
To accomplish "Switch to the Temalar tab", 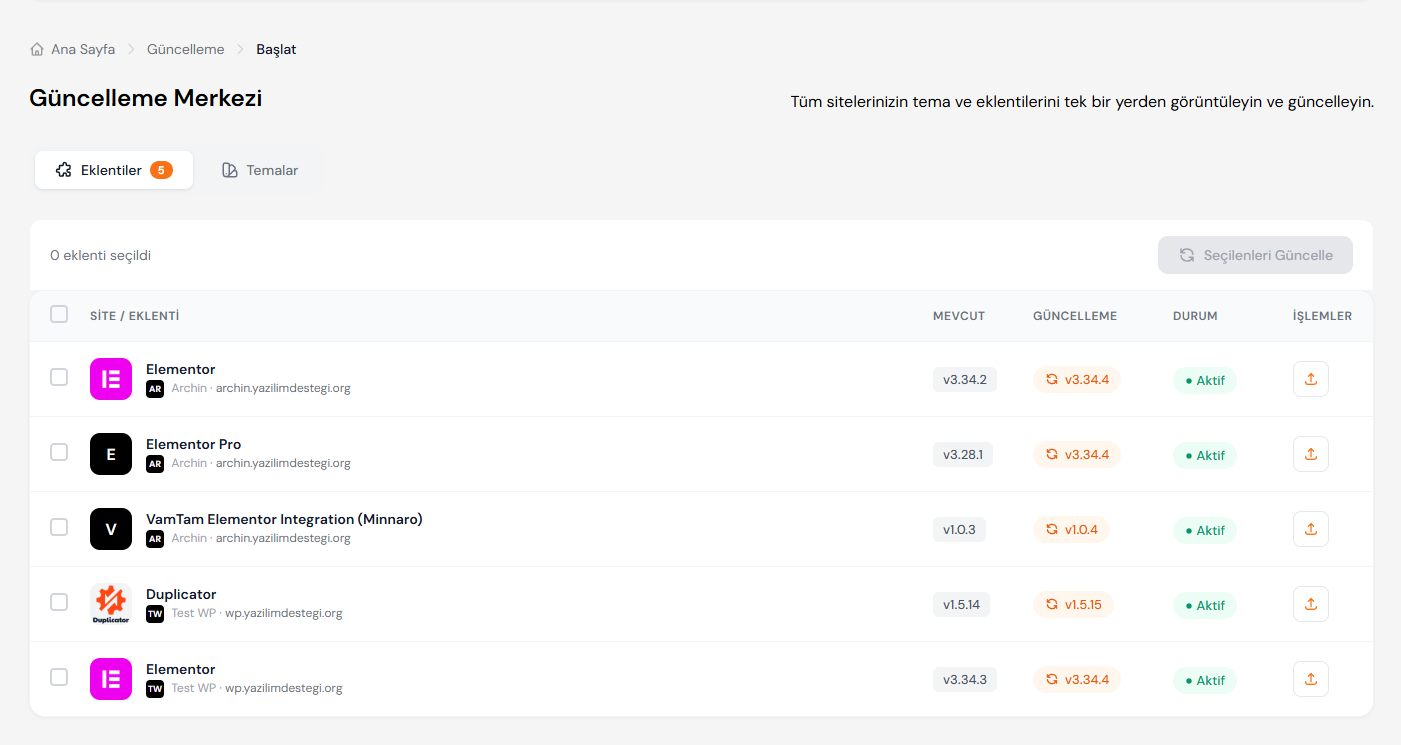I will [260, 170].
